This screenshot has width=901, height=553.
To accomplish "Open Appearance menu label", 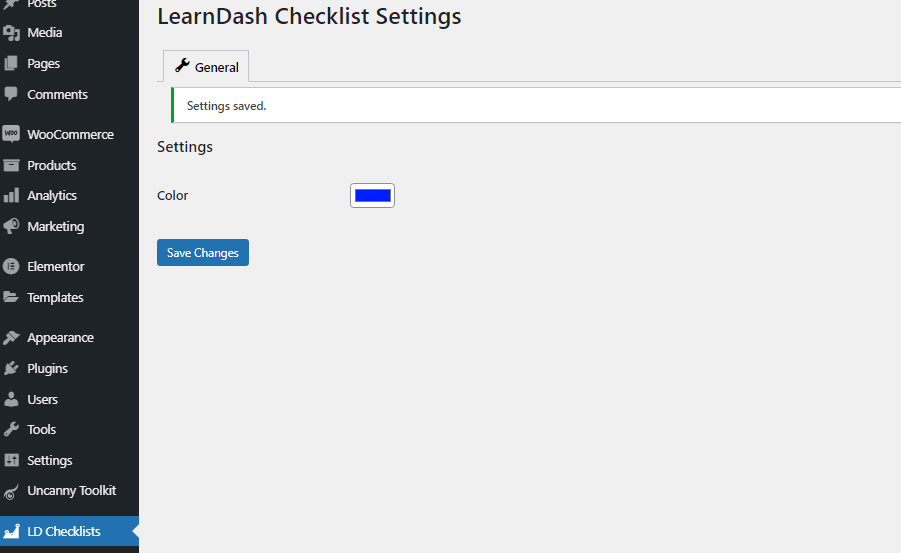I will [x=60, y=338].
